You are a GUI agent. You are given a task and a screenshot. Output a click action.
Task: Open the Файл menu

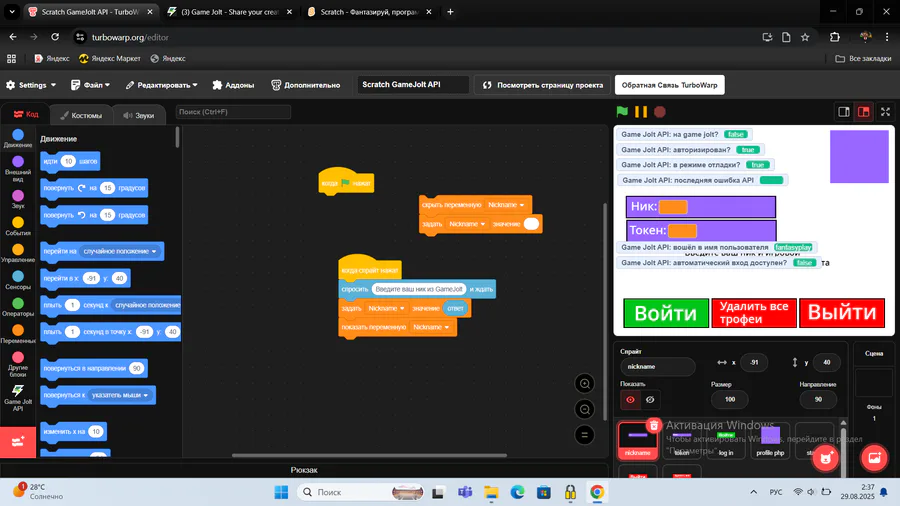pyautogui.click(x=90, y=85)
